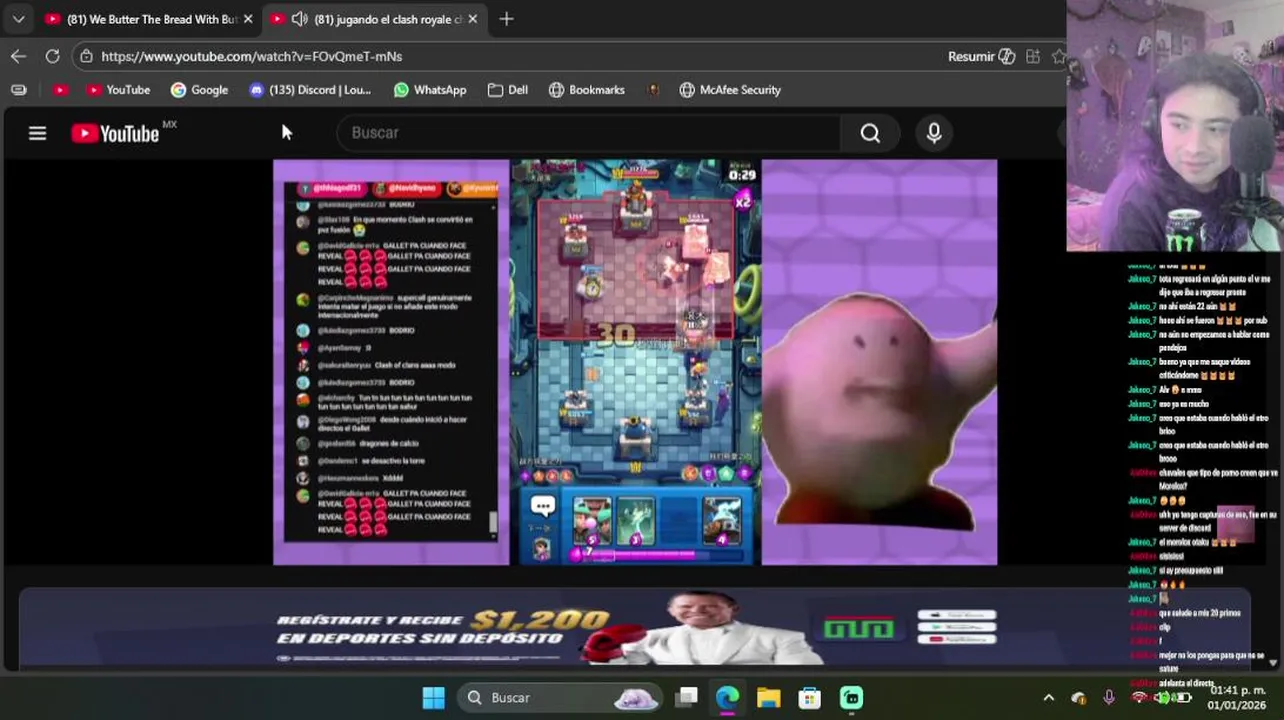
Task: Start voice search with microphone icon
Action: pos(934,133)
